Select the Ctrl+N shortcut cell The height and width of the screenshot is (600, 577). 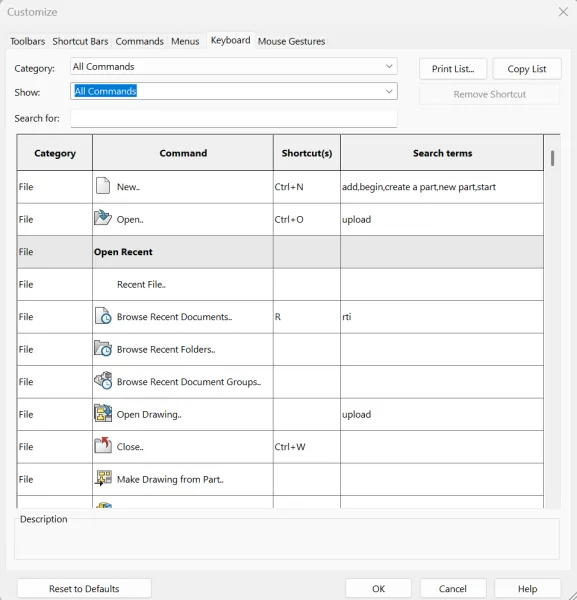[x=306, y=187]
